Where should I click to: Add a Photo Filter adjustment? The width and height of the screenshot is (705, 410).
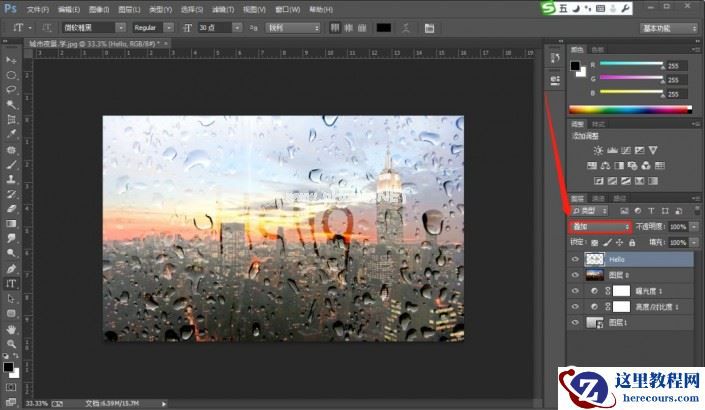click(x=632, y=165)
